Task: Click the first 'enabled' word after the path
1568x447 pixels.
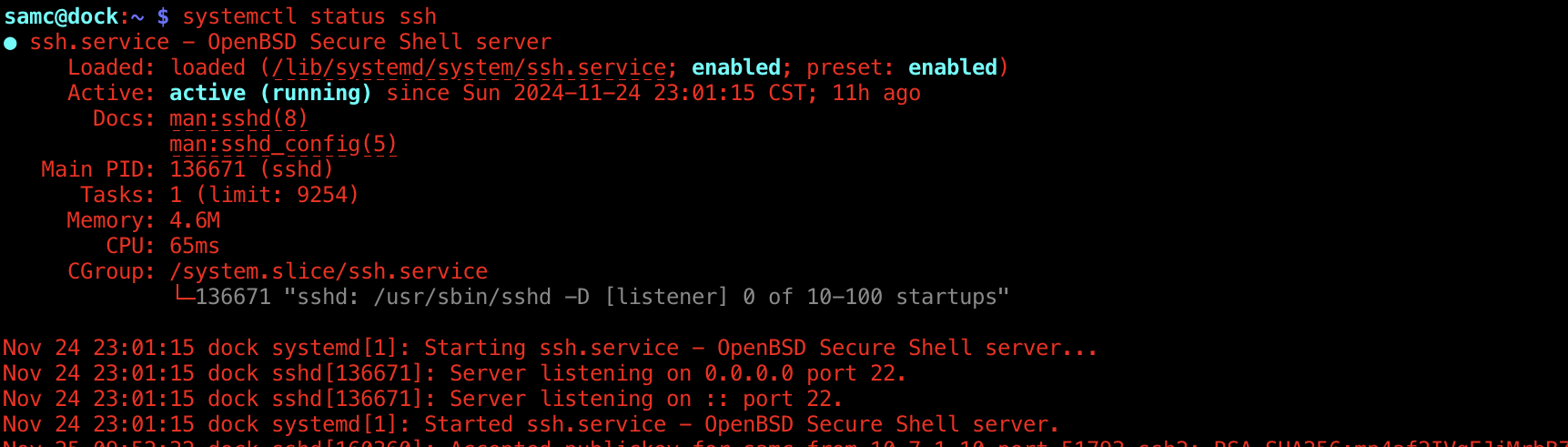Action: 736,67
